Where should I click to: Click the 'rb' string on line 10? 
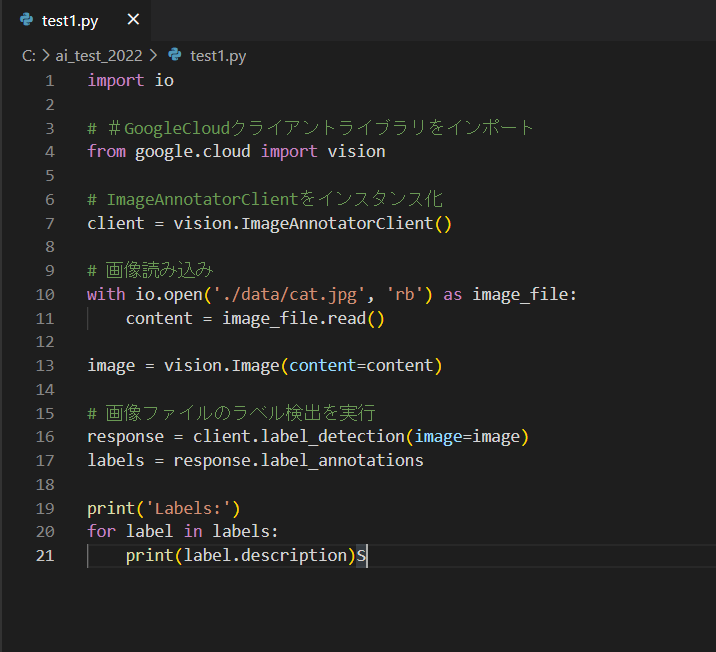[405, 294]
